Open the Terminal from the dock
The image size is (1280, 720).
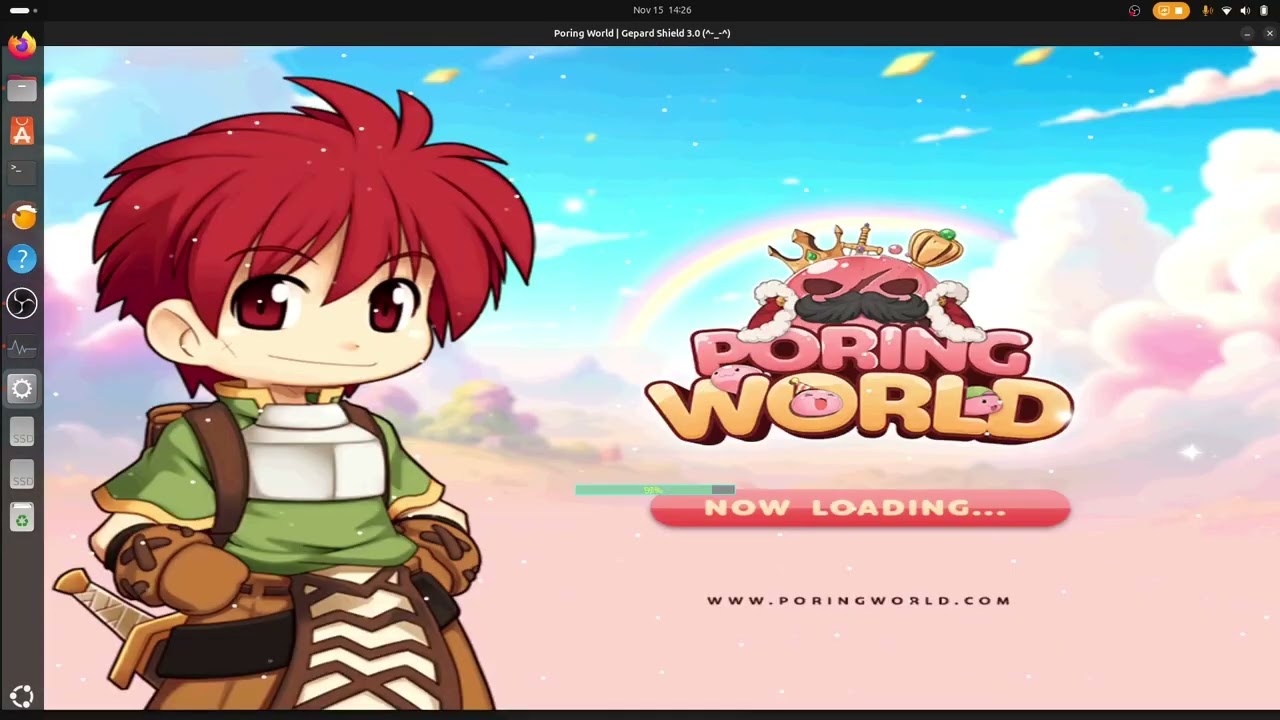click(x=22, y=173)
